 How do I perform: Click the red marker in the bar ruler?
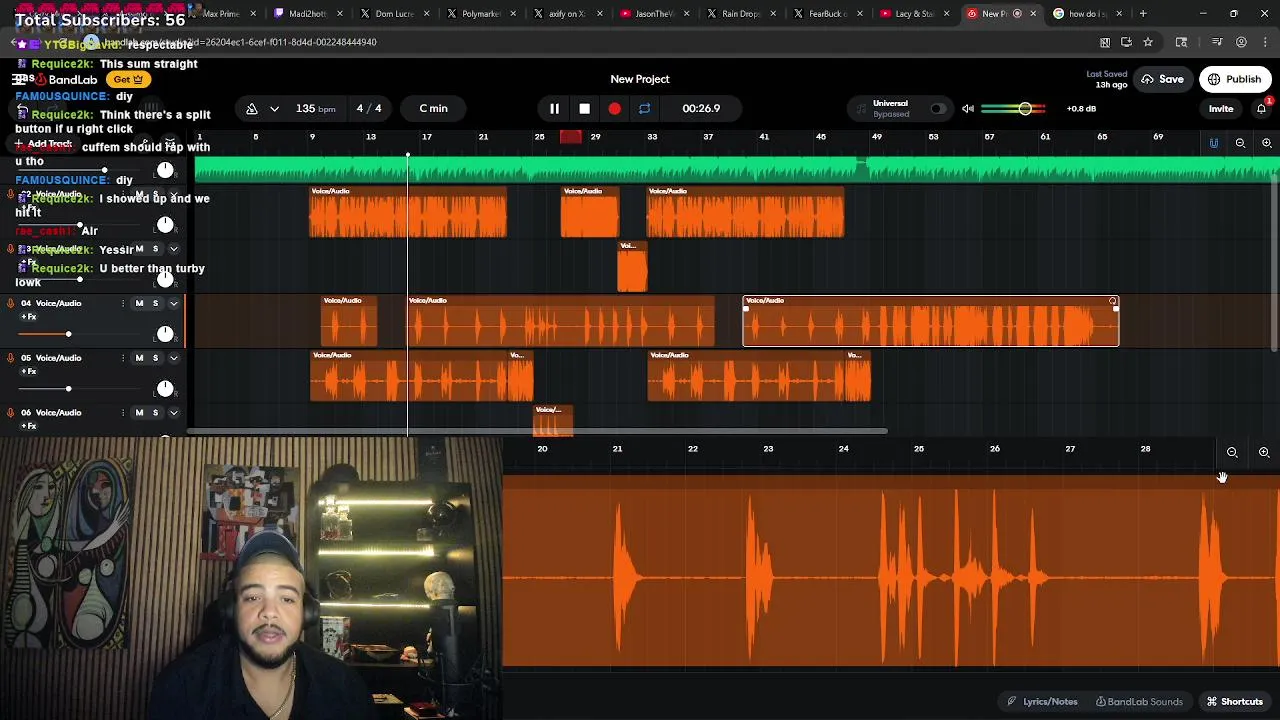571,137
